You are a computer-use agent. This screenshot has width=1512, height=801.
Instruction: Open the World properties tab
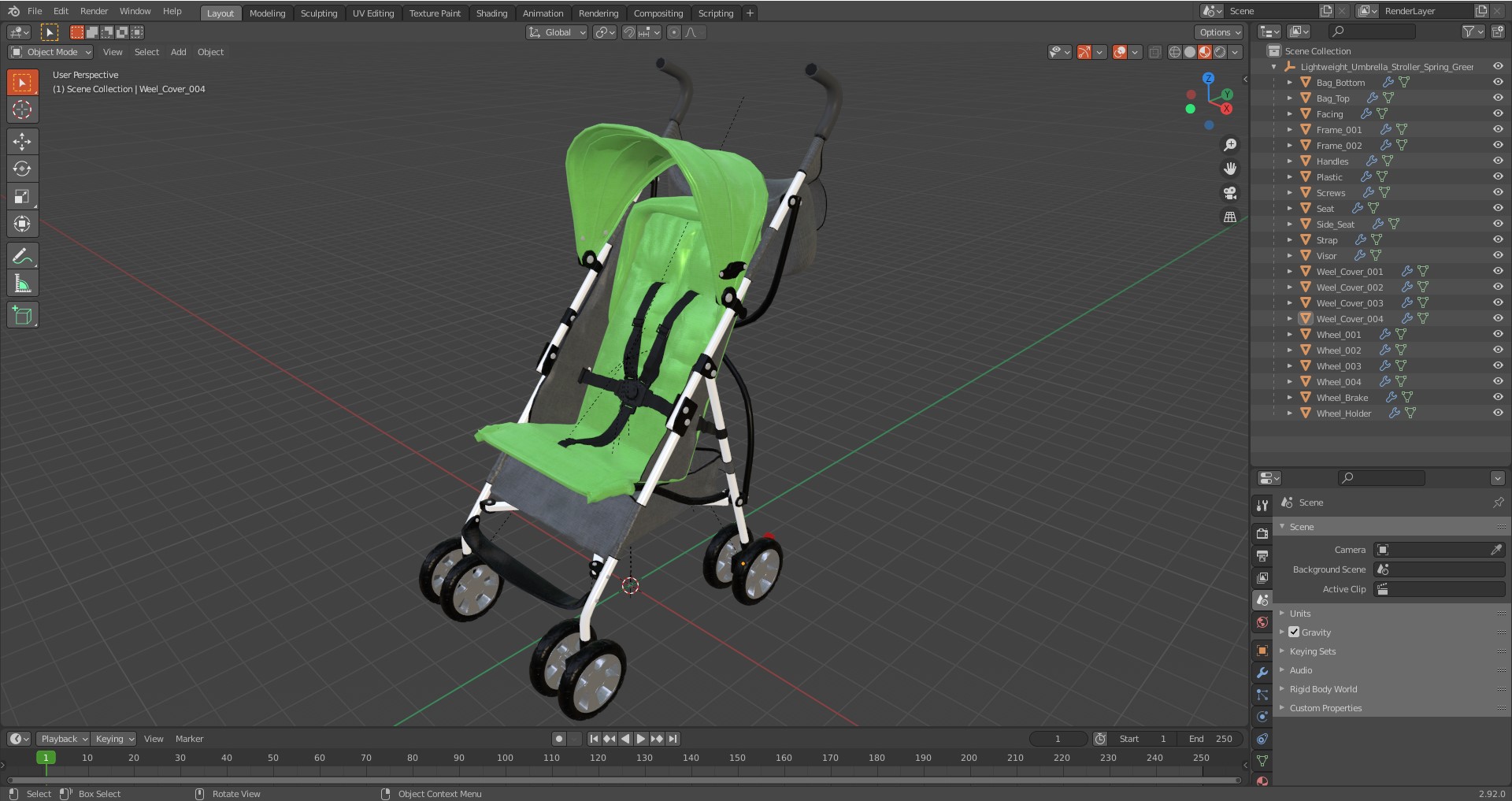pyautogui.click(x=1262, y=622)
